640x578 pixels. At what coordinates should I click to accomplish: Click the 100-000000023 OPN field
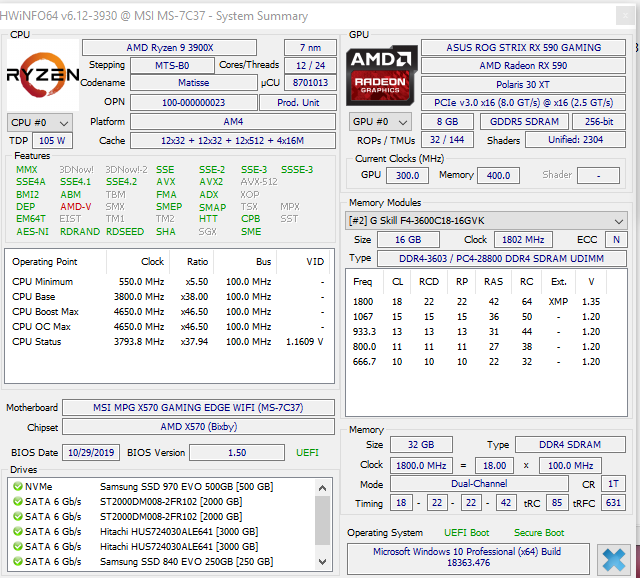193,102
